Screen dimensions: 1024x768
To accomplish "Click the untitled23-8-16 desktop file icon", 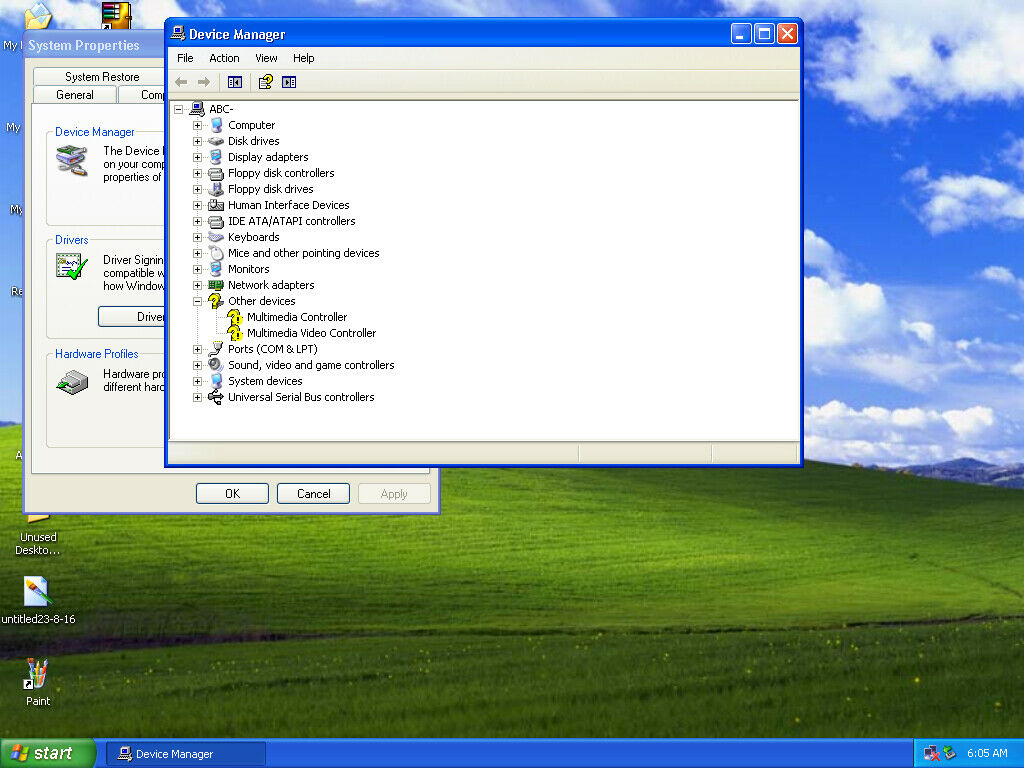I will 37,592.
